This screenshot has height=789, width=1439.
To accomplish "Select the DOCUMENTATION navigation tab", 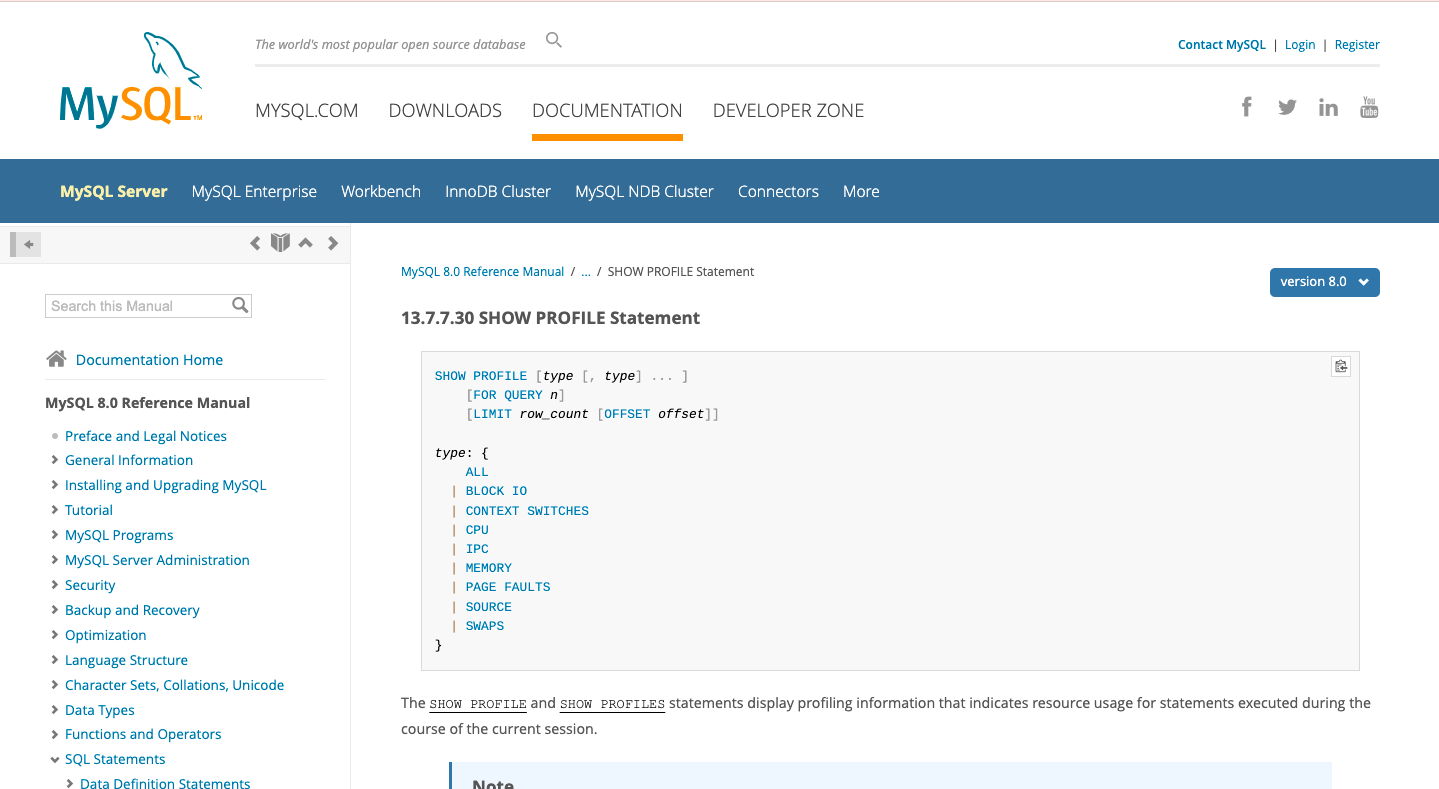I will pyautogui.click(x=607, y=111).
